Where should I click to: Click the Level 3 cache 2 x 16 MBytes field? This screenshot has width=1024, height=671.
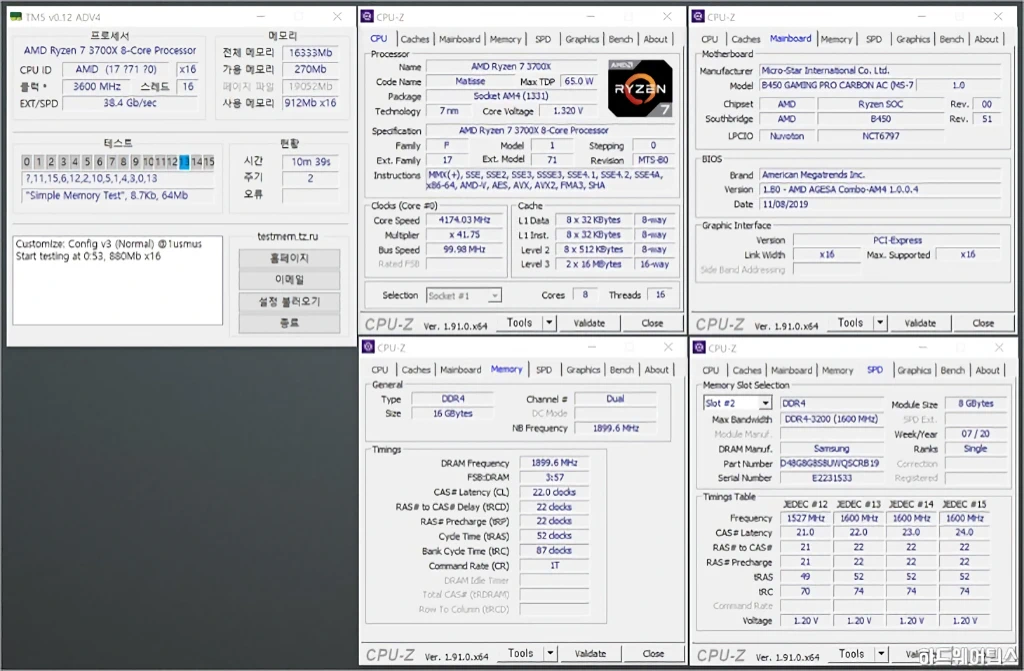[594, 264]
